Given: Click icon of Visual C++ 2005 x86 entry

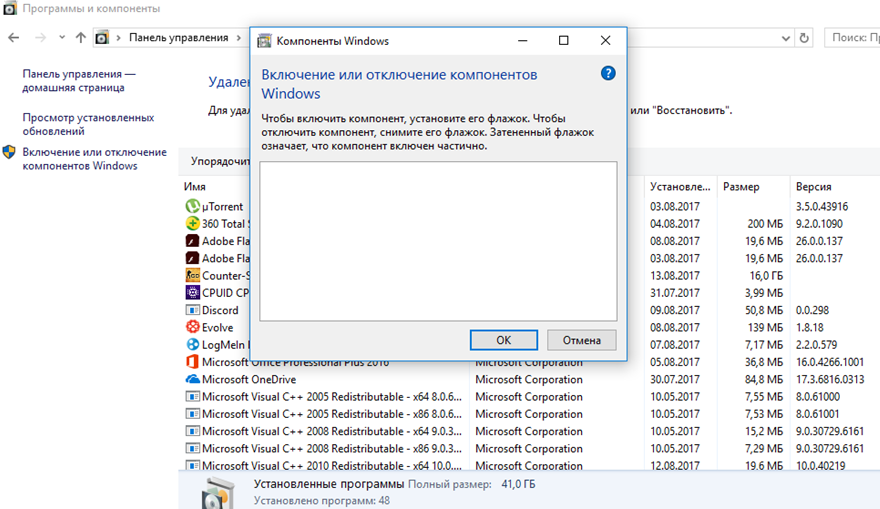Looking at the screenshot, I should click(x=192, y=414).
